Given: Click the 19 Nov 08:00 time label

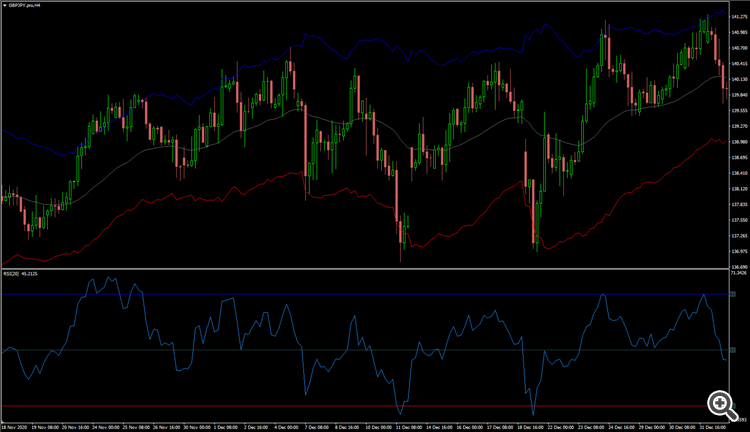Looking at the screenshot, I should tap(45, 427).
